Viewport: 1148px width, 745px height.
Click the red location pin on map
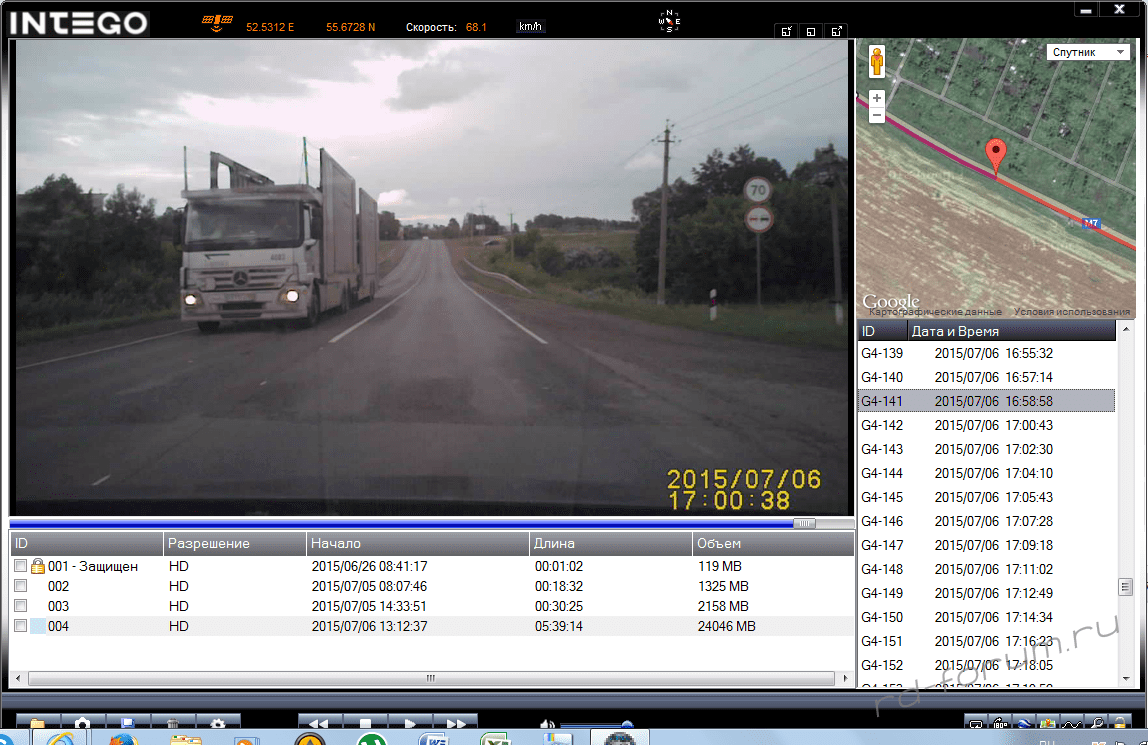click(x=994, y=157)
